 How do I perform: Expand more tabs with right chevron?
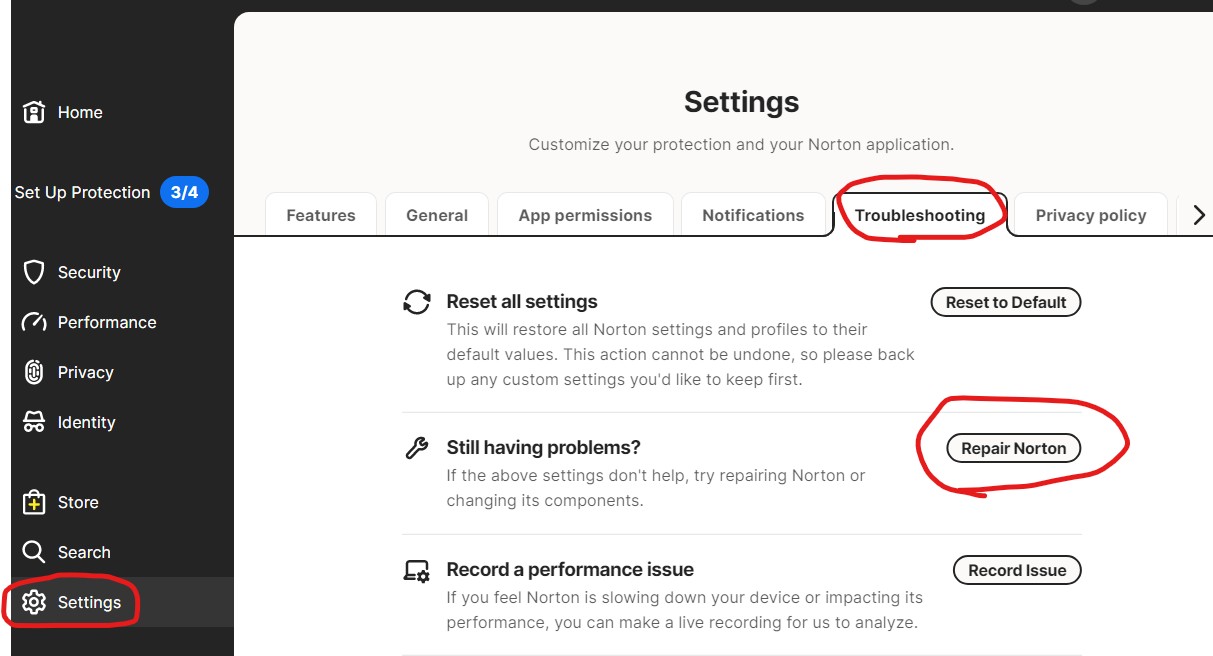click(x=1199, y=215)
